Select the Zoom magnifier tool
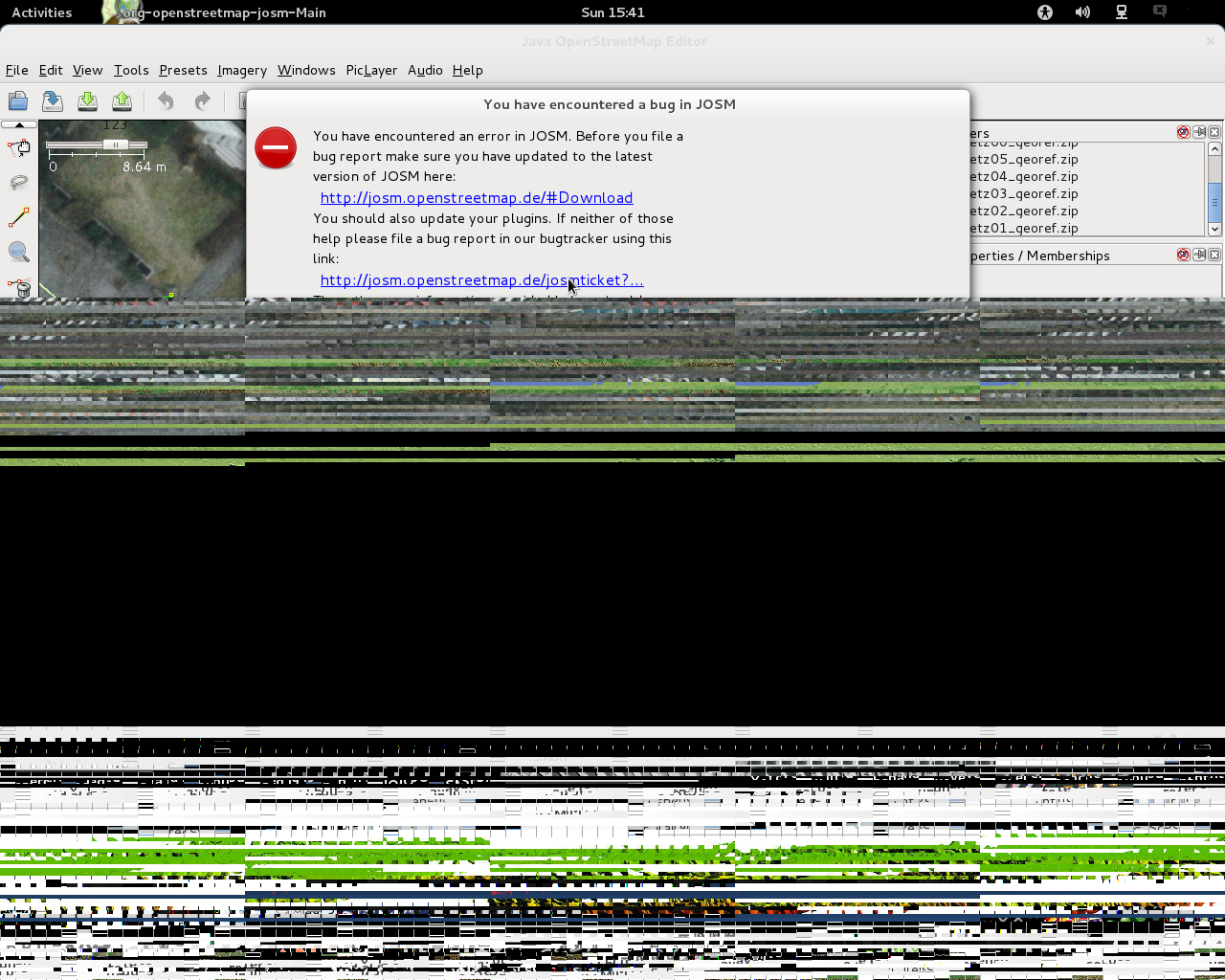This screenshot has height=980, width=1225. coord(19,253)
